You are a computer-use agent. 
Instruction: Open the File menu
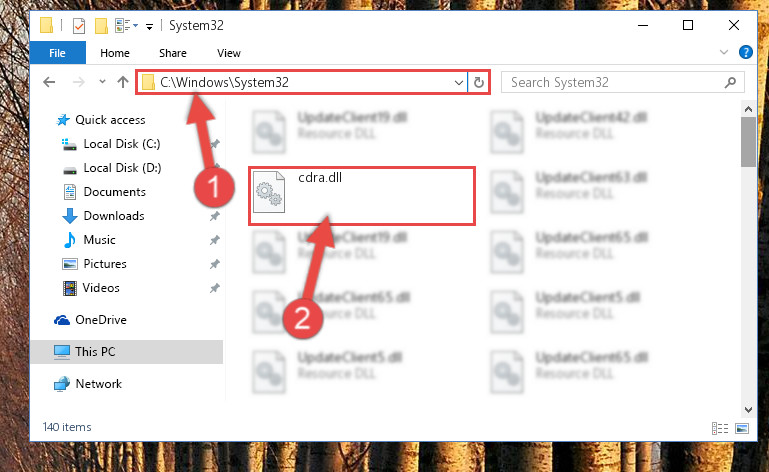click(57, 53)
